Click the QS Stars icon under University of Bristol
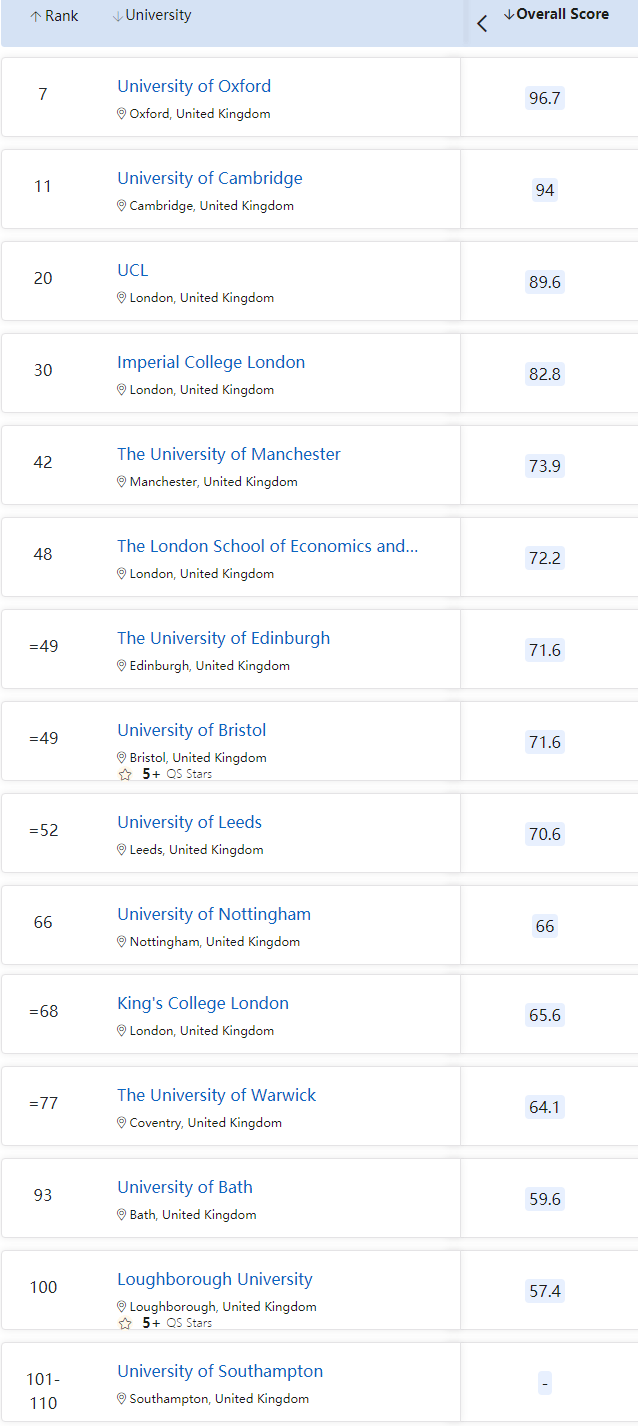The height and width of the screenshot is (1426, 638). [125, 774]
